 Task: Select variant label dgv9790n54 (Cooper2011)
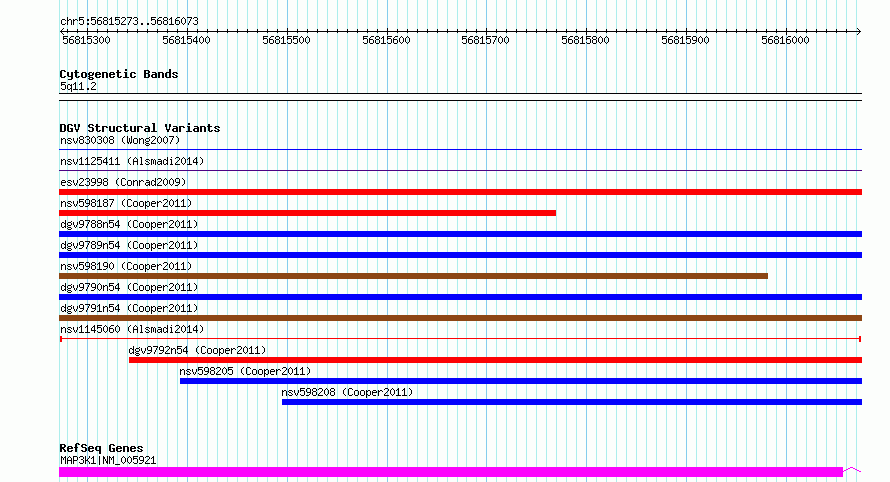coord(129,287)
